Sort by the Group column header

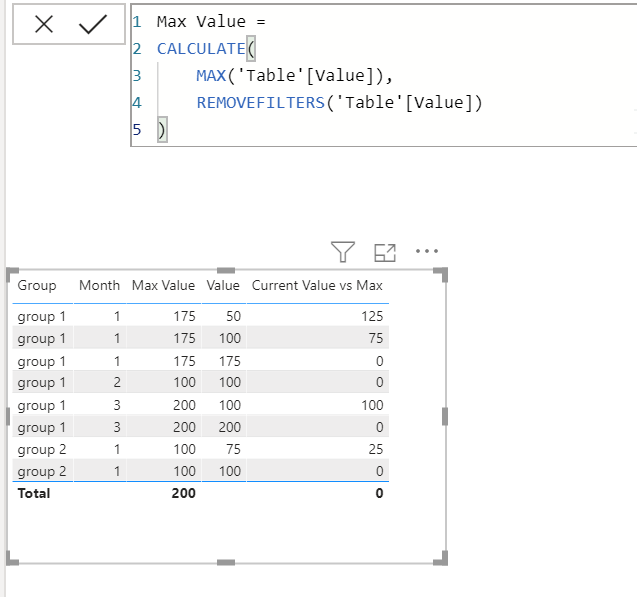click(37, 286)
